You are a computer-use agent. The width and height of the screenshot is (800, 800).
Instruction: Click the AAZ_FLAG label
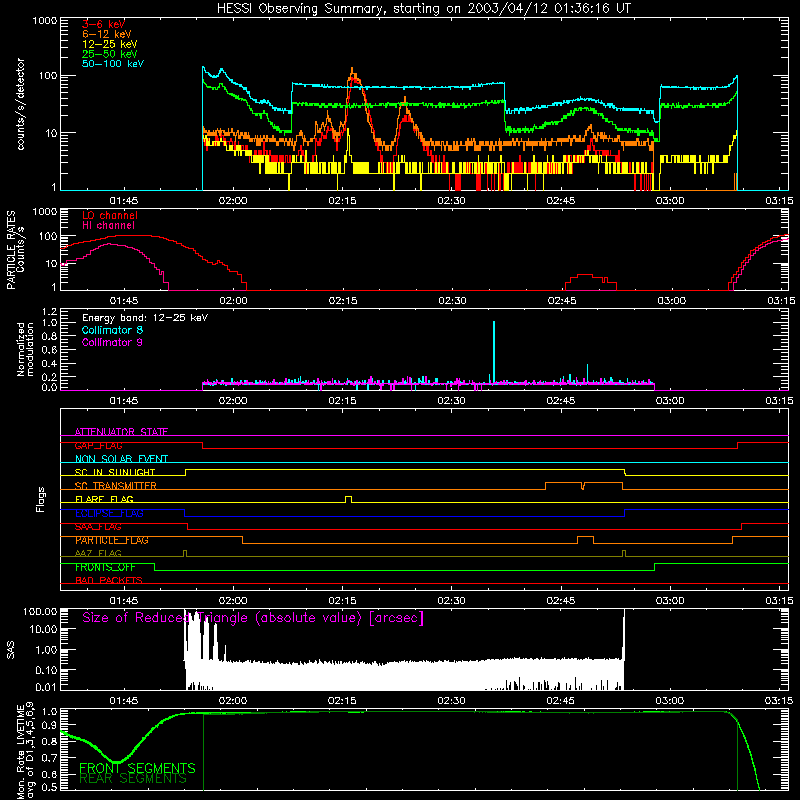98,554
